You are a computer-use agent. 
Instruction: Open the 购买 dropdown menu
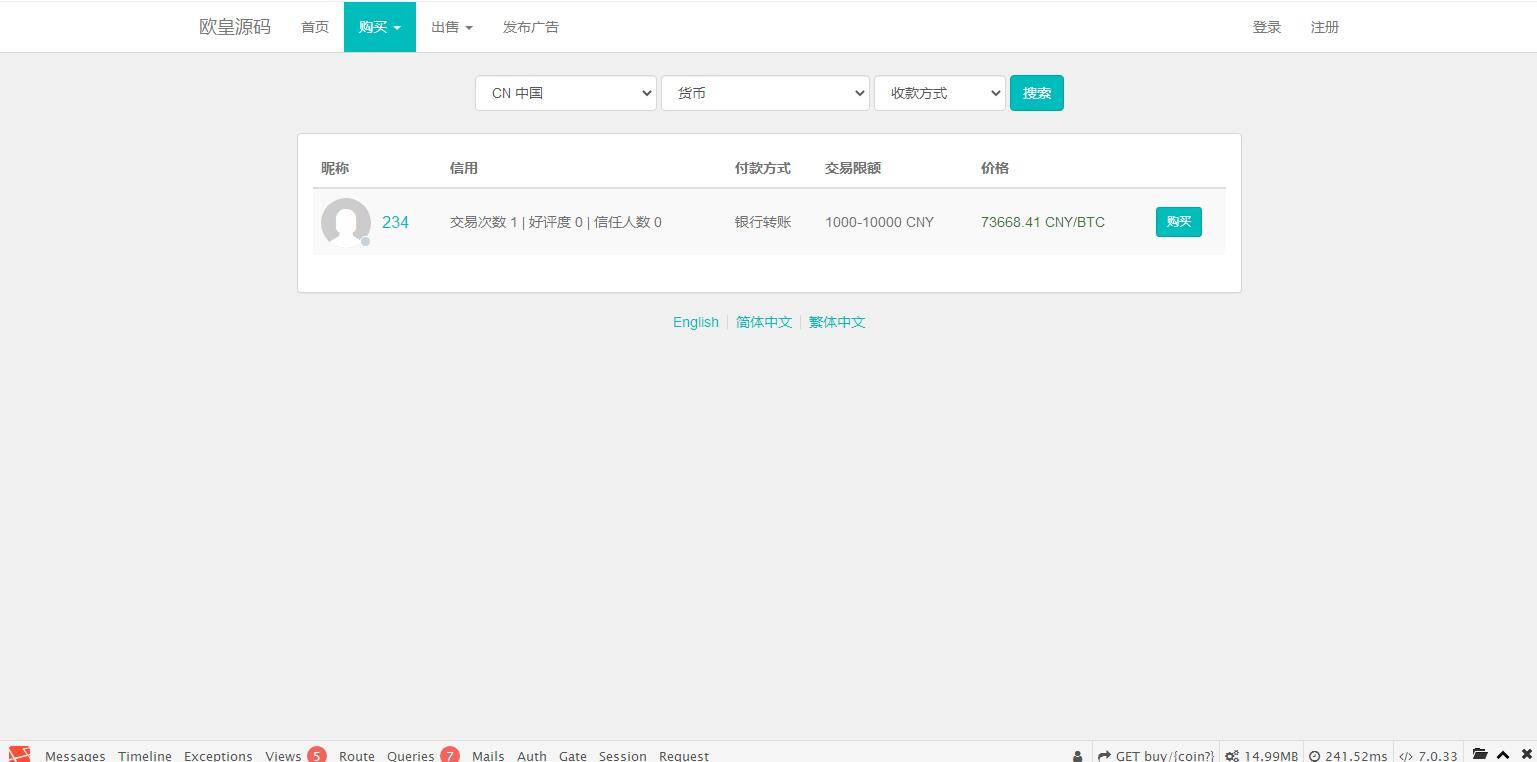pos(379,27)
